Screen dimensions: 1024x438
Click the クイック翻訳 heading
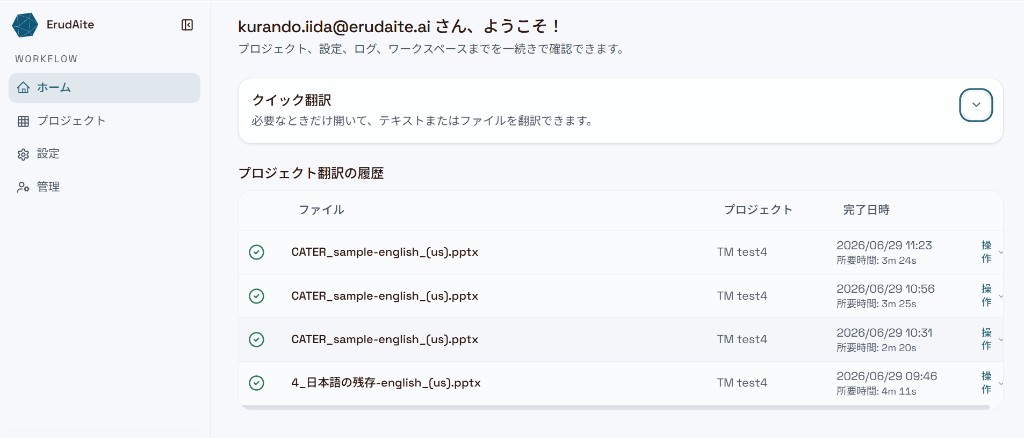coord(291,101)
